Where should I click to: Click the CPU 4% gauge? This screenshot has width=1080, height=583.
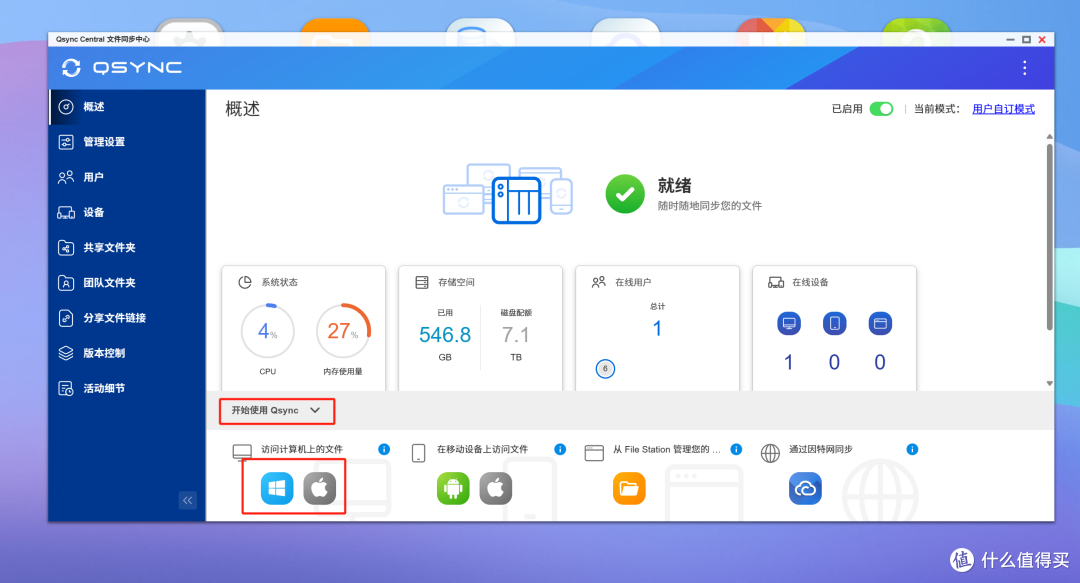[x=268, y=331]
